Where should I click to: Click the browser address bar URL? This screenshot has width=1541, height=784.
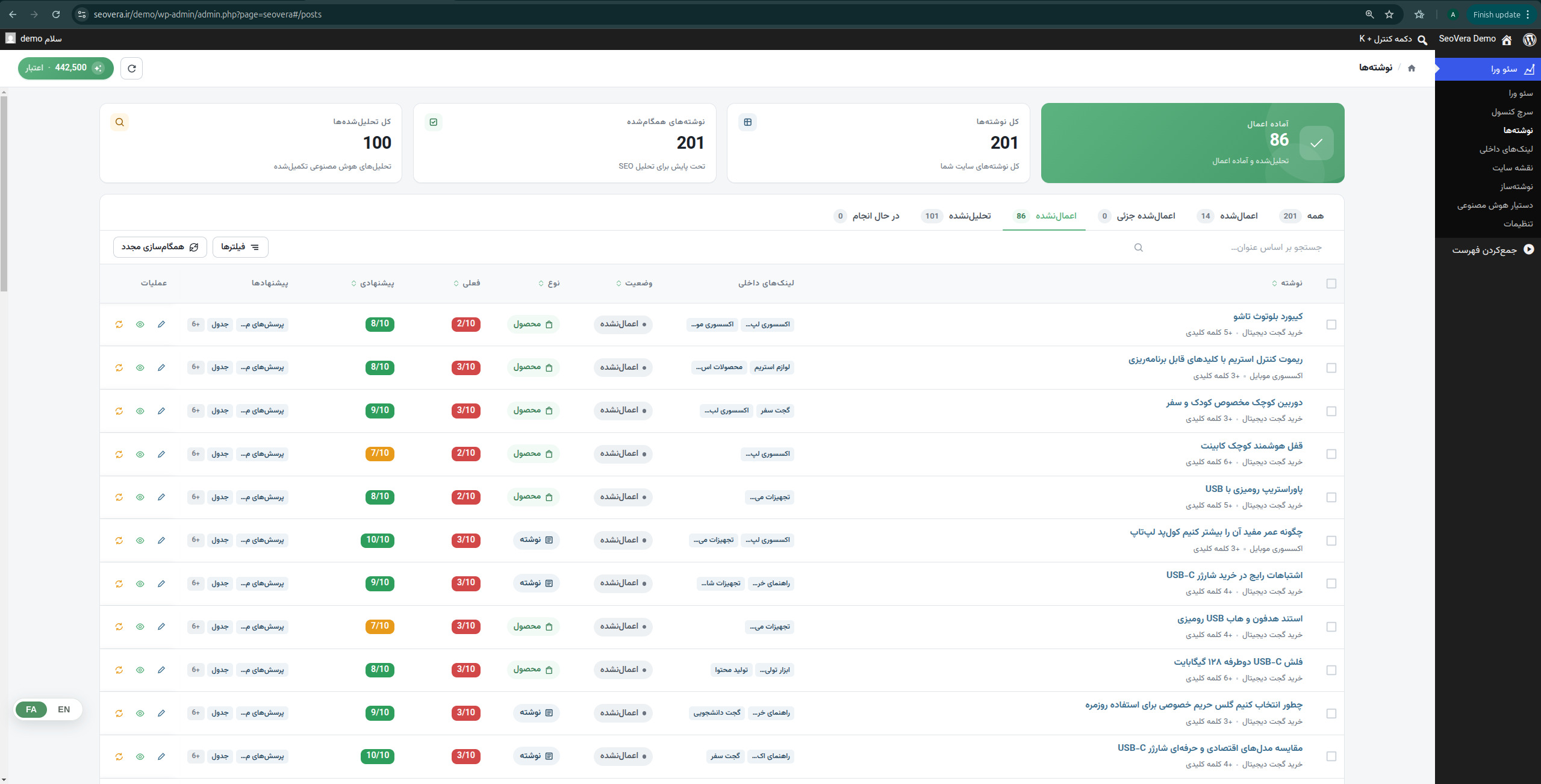(207, 14)
